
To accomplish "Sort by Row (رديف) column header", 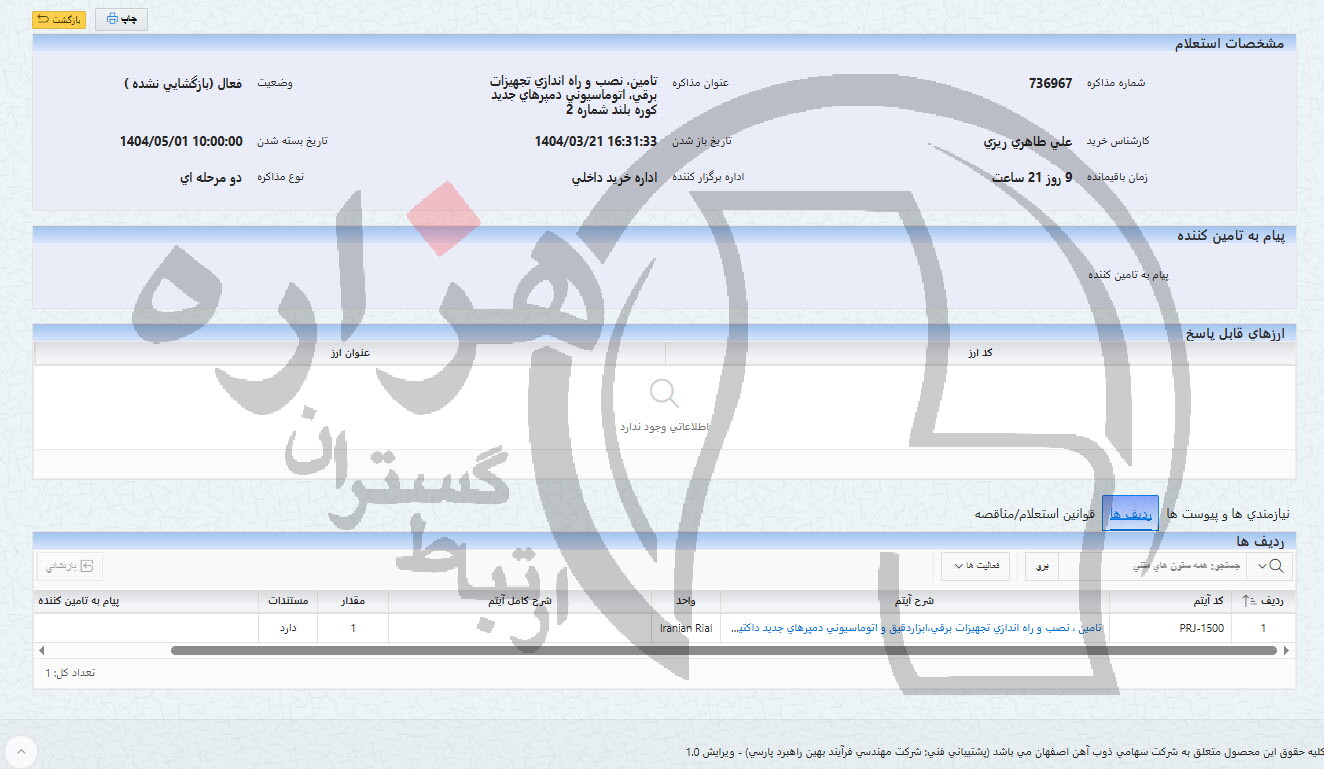I will [x=1265, y=601].
